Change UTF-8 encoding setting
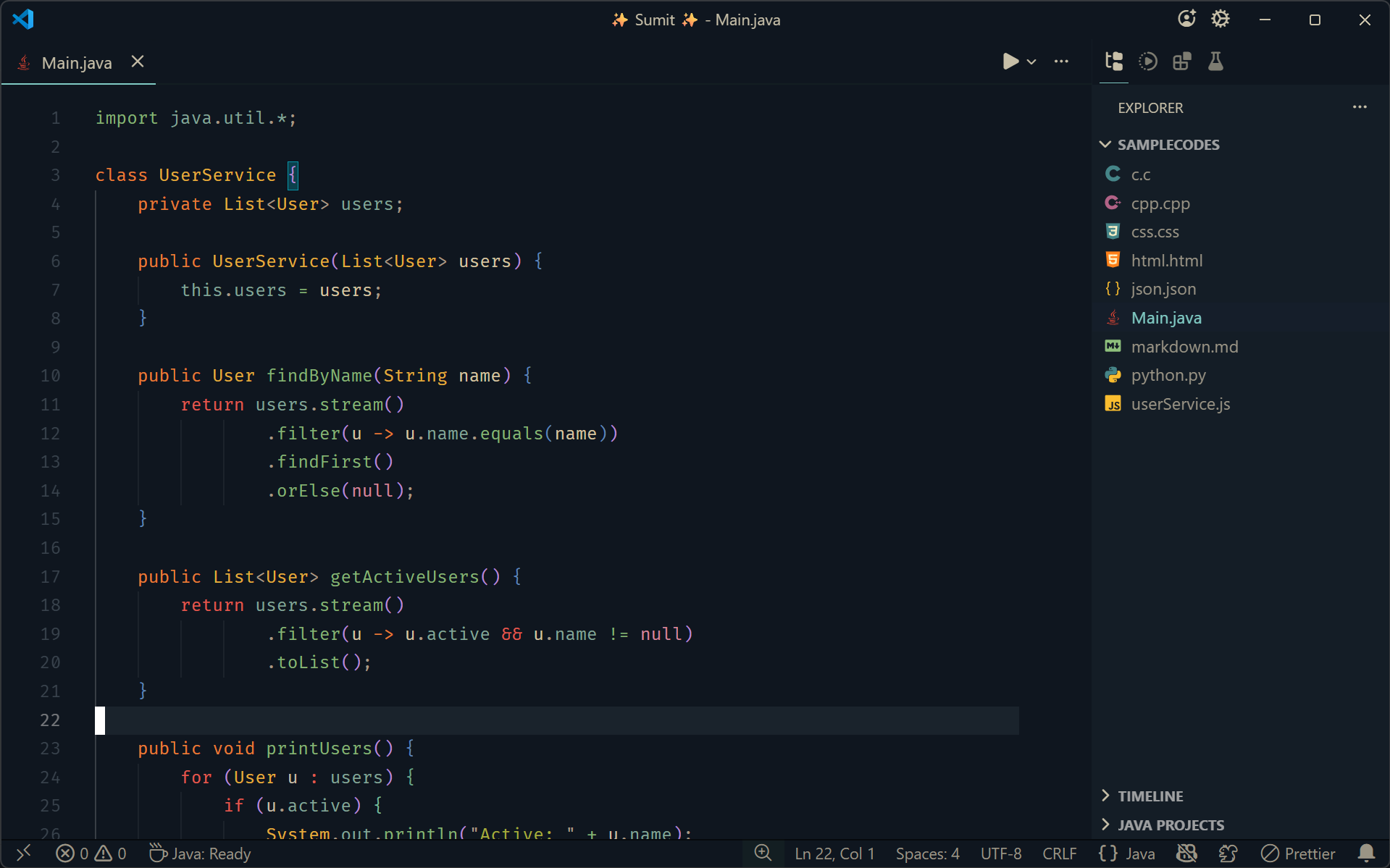The width and height of the screenshot is (1390, 868). (x=1000, y=853)
